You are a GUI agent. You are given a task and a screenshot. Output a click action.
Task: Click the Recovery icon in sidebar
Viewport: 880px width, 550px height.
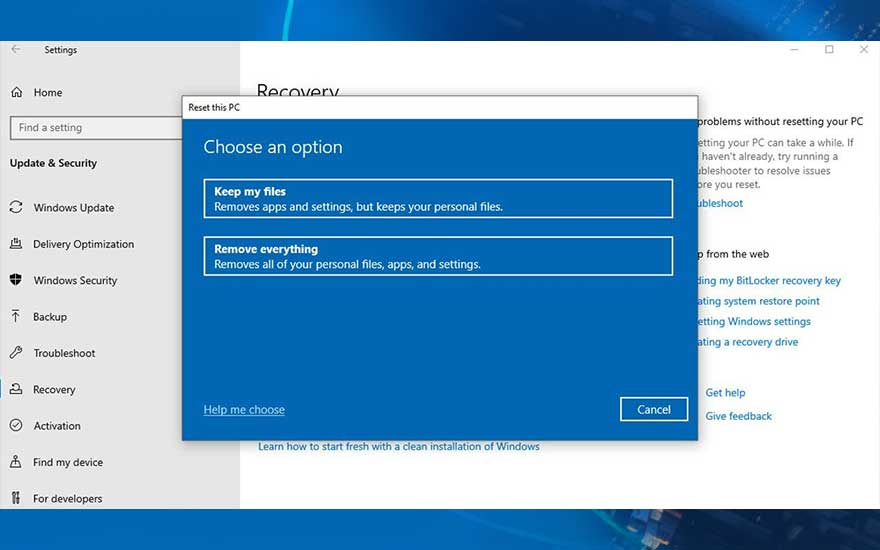tap(16, 390)
